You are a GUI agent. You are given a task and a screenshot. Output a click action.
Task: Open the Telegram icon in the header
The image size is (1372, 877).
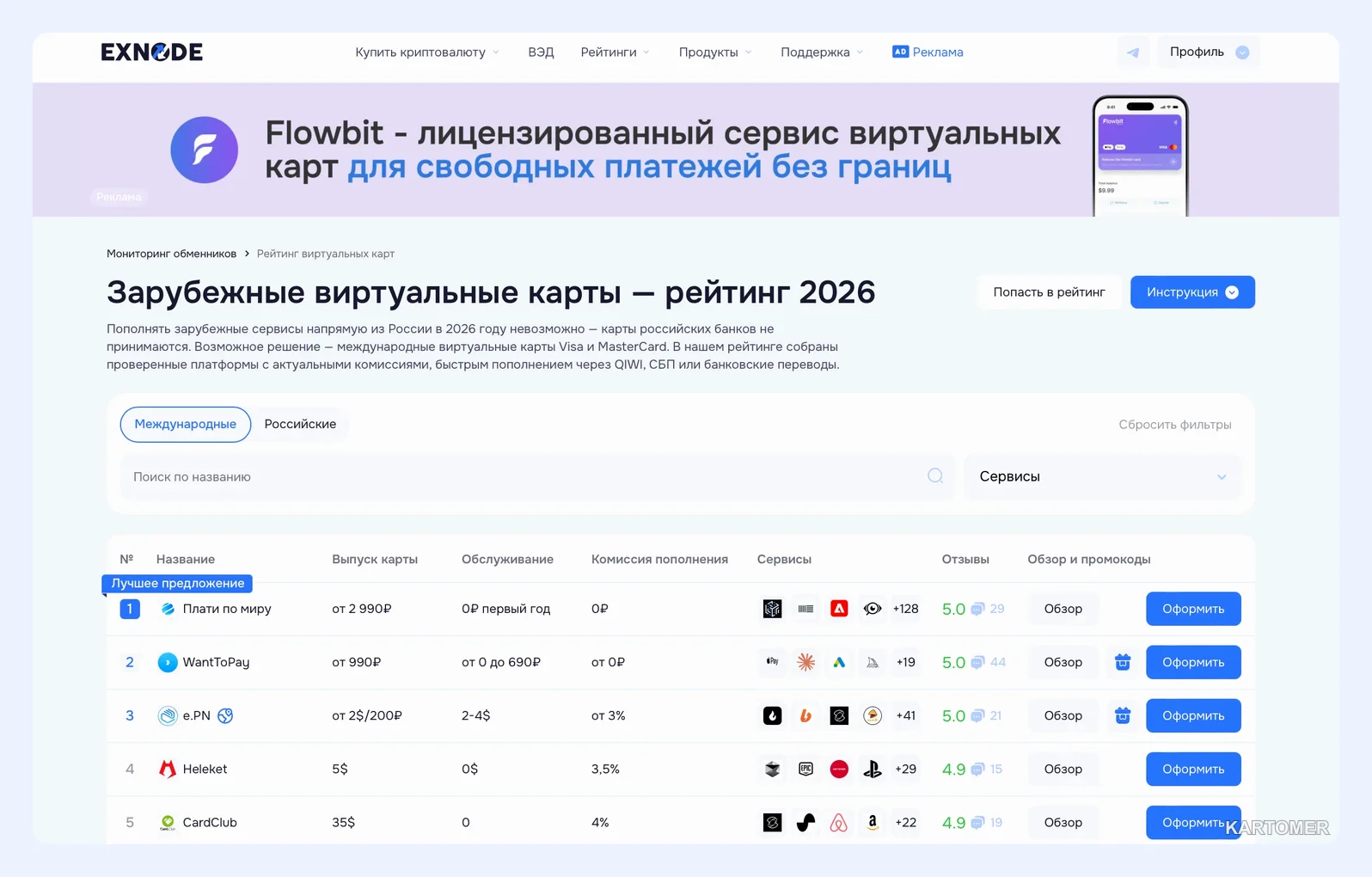coord(1133,52)
